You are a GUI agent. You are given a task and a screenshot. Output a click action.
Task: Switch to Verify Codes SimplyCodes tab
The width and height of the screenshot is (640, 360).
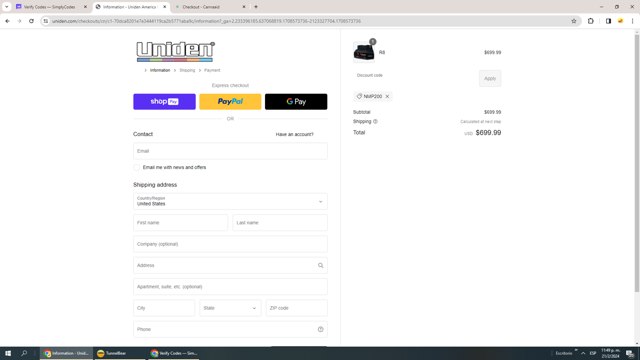[49, 7]
